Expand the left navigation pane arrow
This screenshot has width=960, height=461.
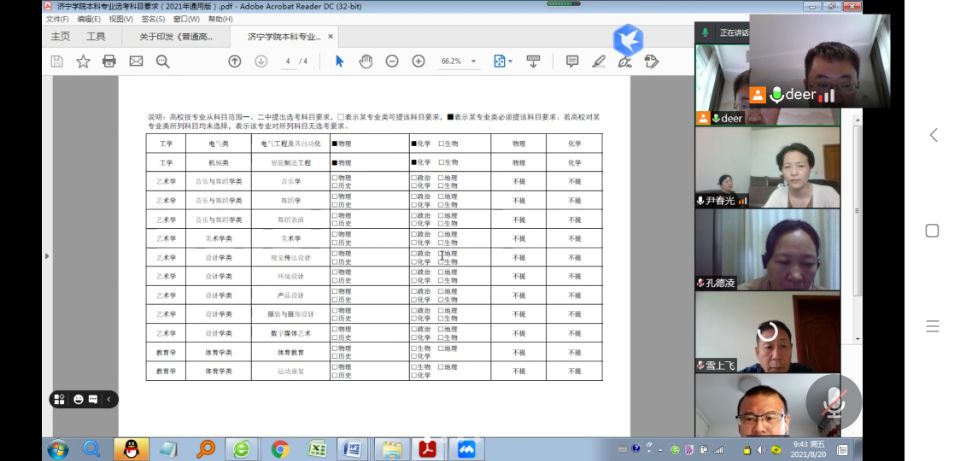pos(47,256)
